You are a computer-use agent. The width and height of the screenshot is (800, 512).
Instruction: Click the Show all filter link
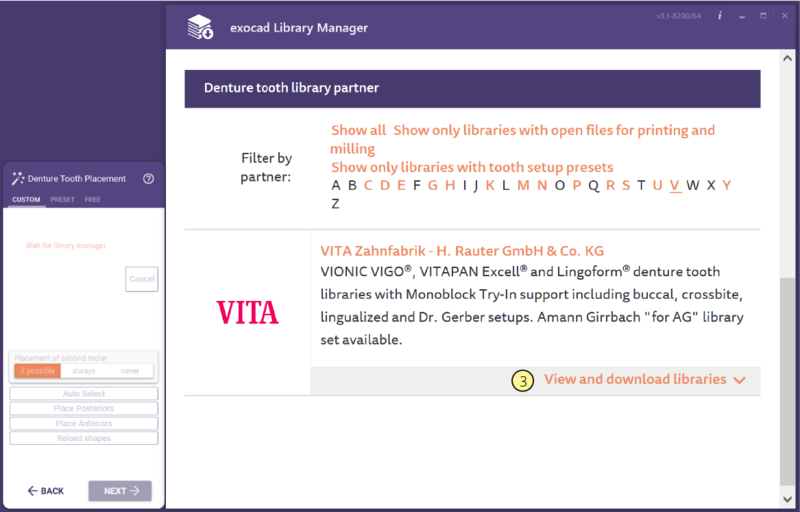pyautogui.click(x=359, y=131)
